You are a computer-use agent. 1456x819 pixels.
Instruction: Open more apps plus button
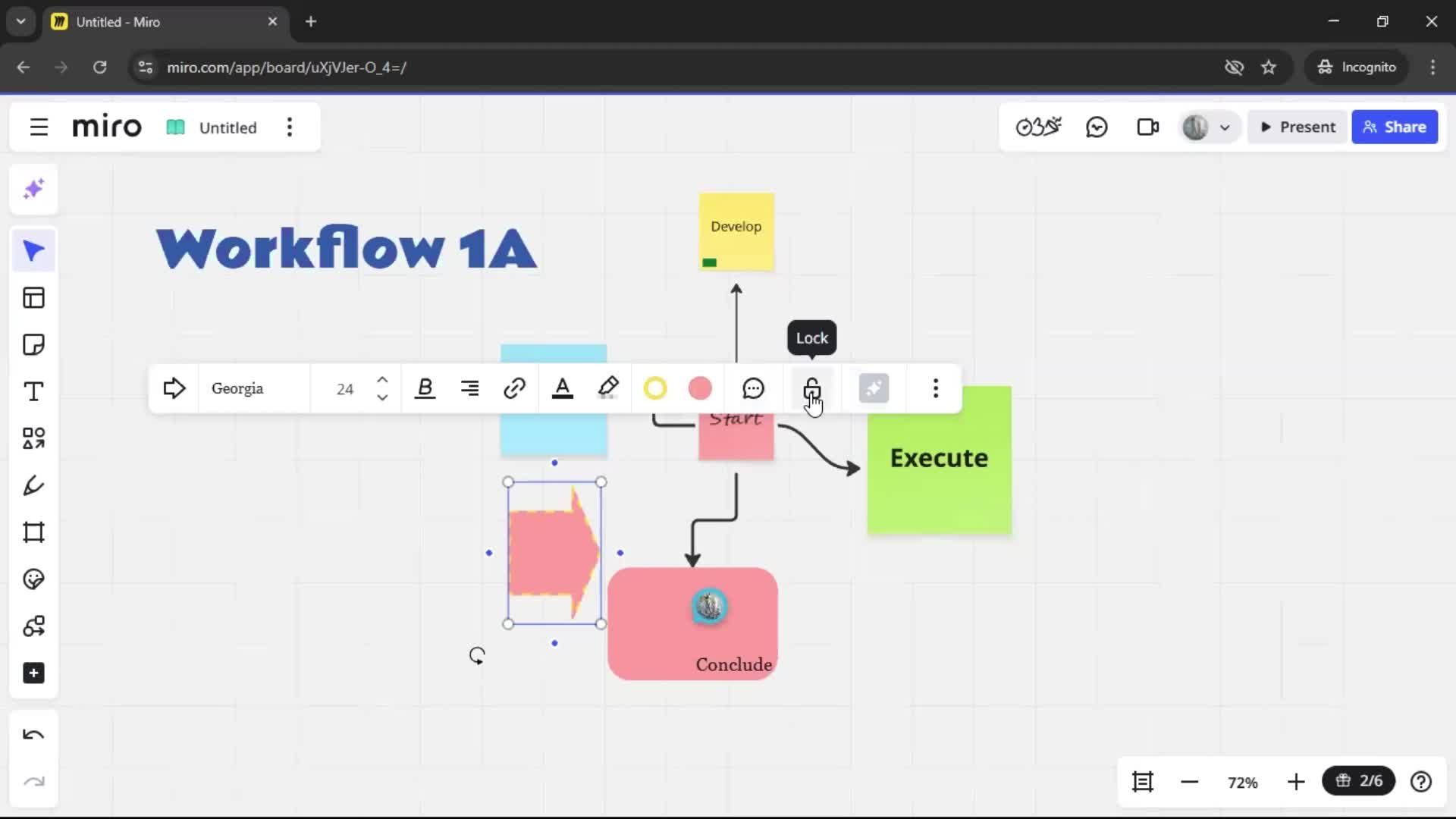point(33,673)
